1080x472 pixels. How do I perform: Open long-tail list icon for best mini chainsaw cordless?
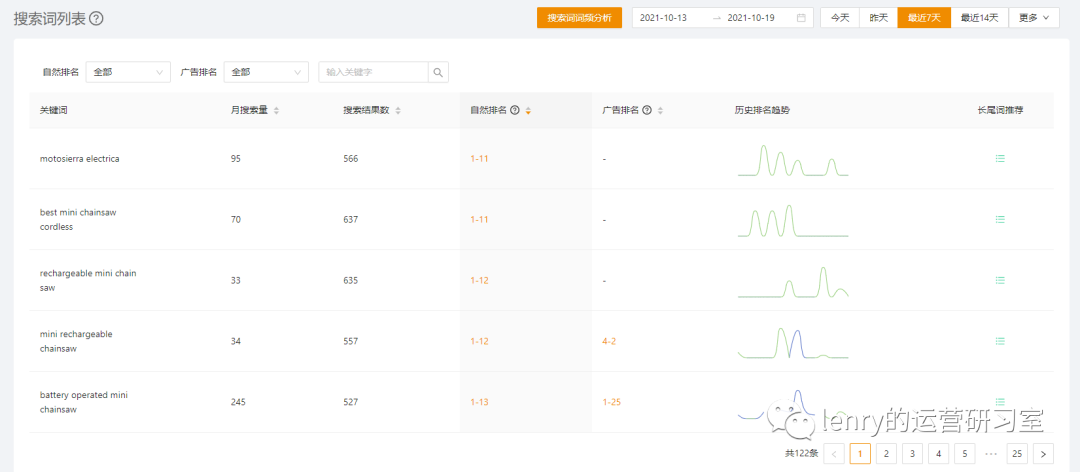[x=1000, y=219]
